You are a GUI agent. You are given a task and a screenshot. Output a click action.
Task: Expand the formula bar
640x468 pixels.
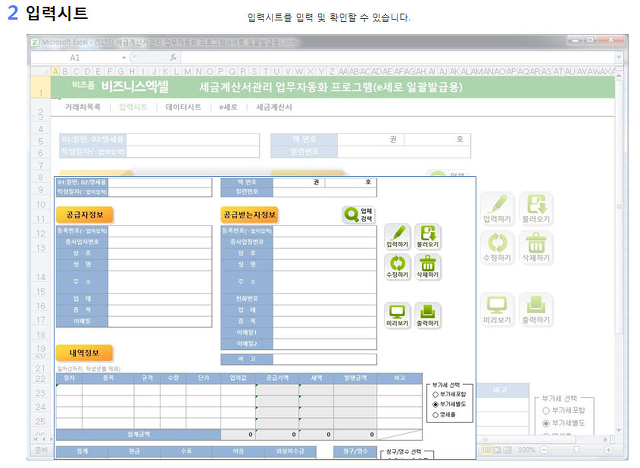pyautogui.click(x=619, y=58)
